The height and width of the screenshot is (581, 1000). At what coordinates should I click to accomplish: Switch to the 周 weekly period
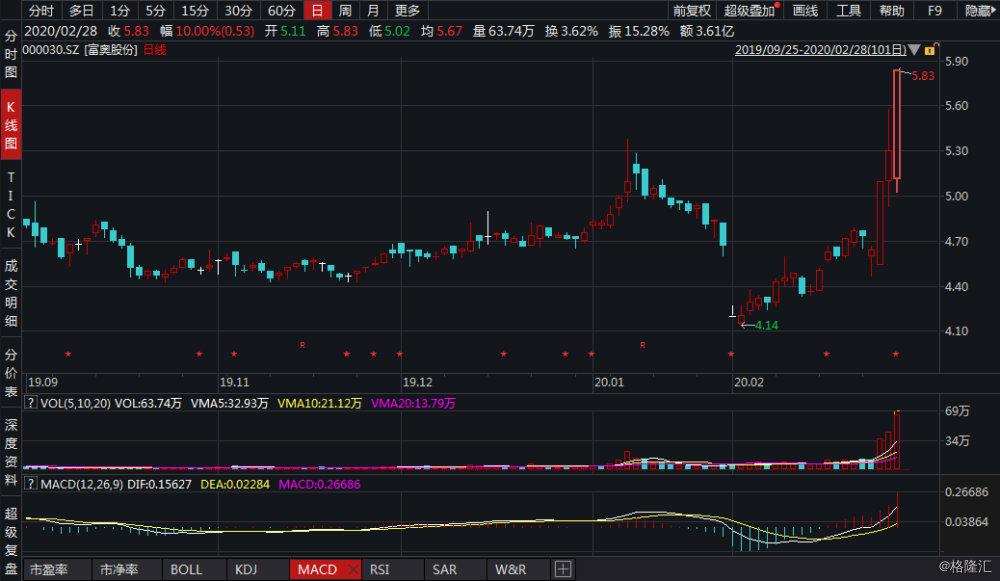[x=345, y=10]
